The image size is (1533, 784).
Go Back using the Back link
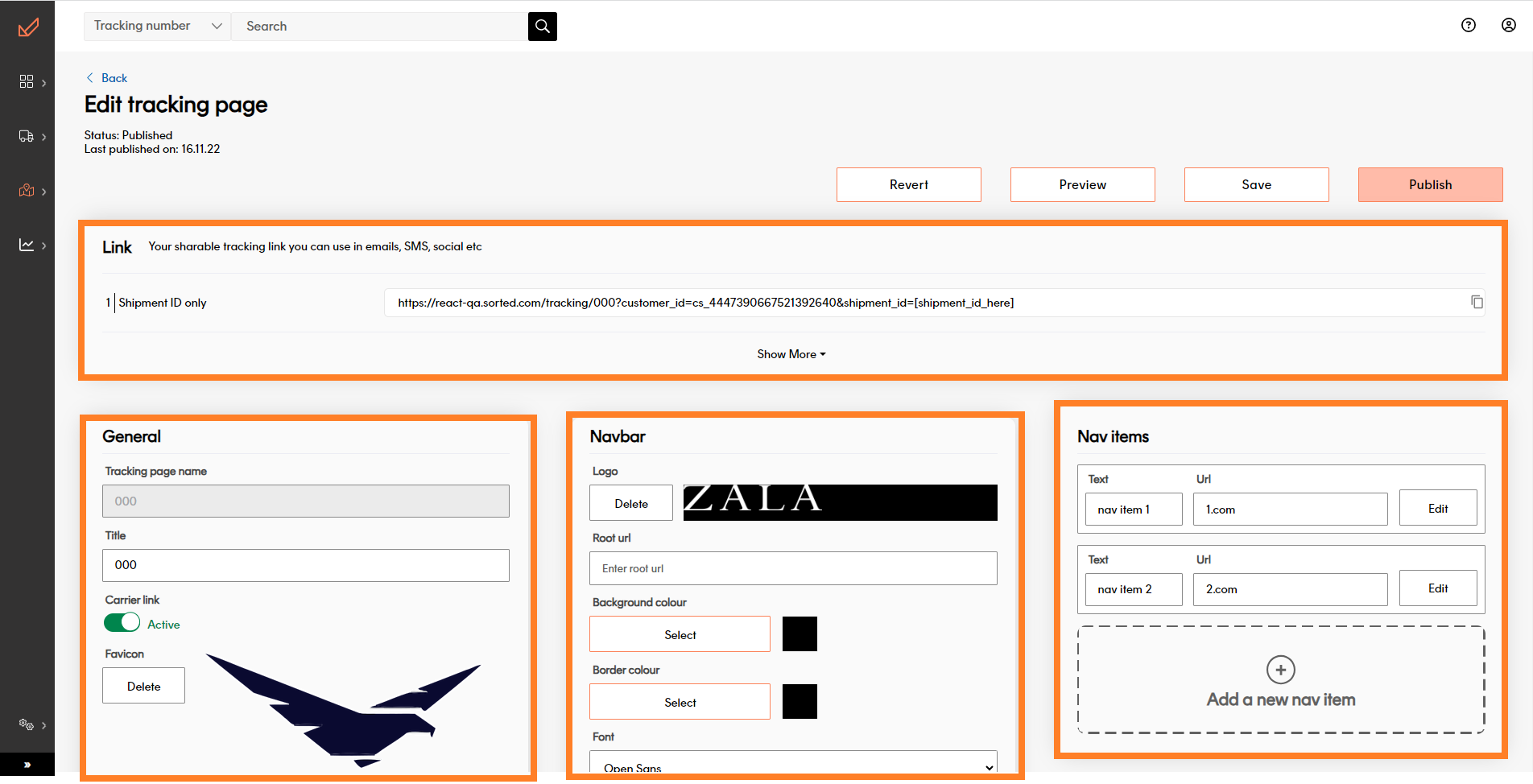(x=106, y=77)
